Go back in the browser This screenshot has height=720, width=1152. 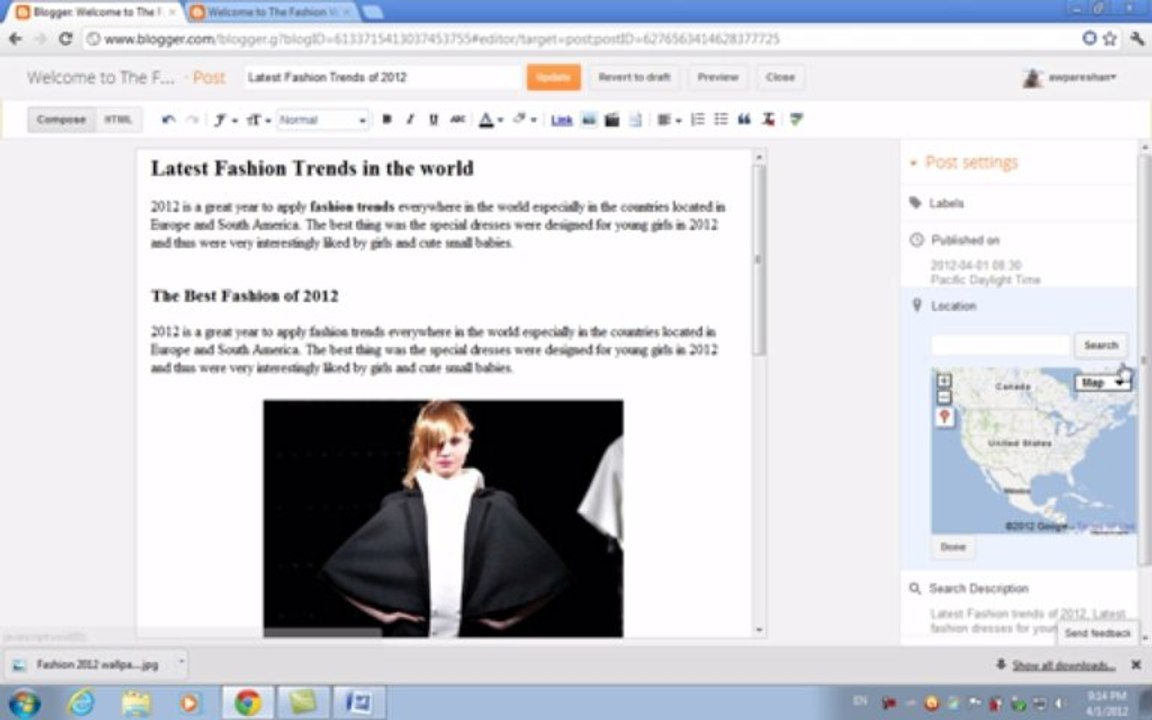(x=15, y=39)
